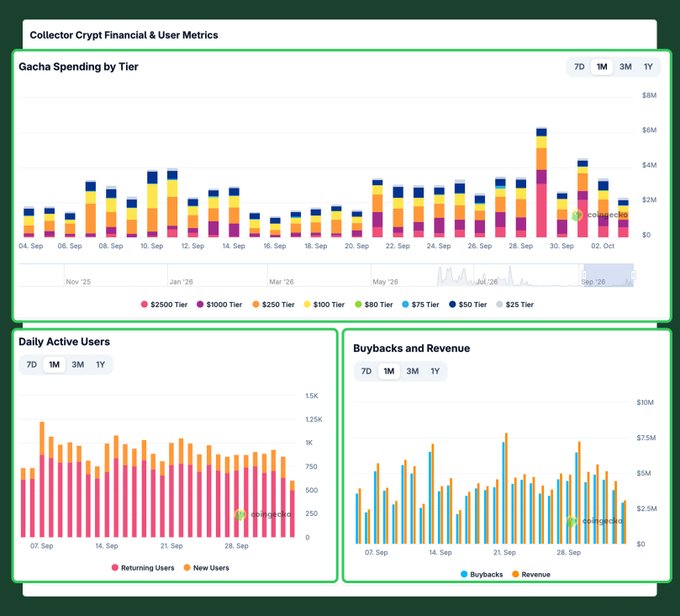Image resolution: width=680 pixels, height=616 pixels.
Task: Toggle the $100 Tier legend item
Action: point(324,305)
